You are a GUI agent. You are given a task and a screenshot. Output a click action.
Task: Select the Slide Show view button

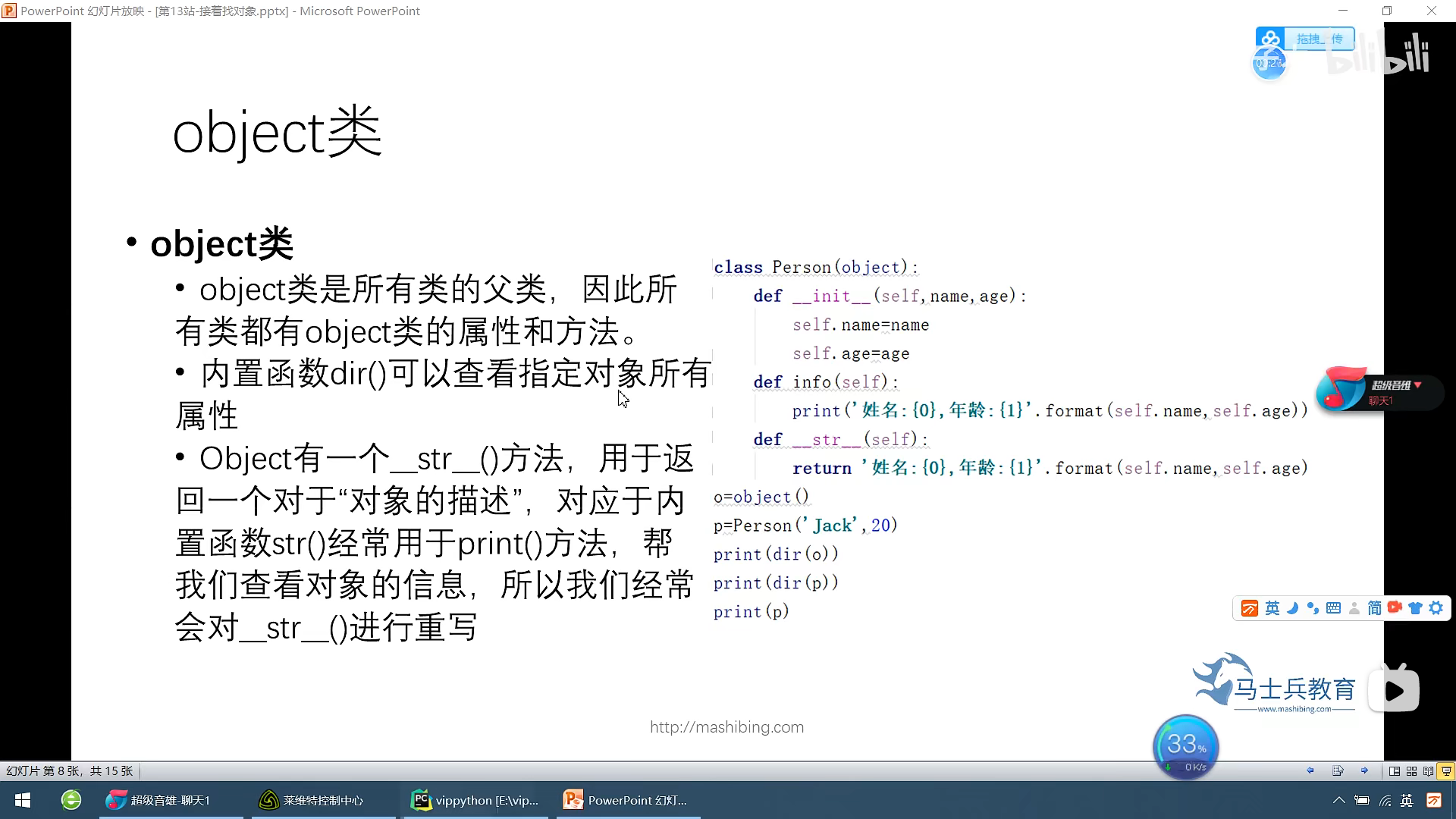[x=1446, y=771]
